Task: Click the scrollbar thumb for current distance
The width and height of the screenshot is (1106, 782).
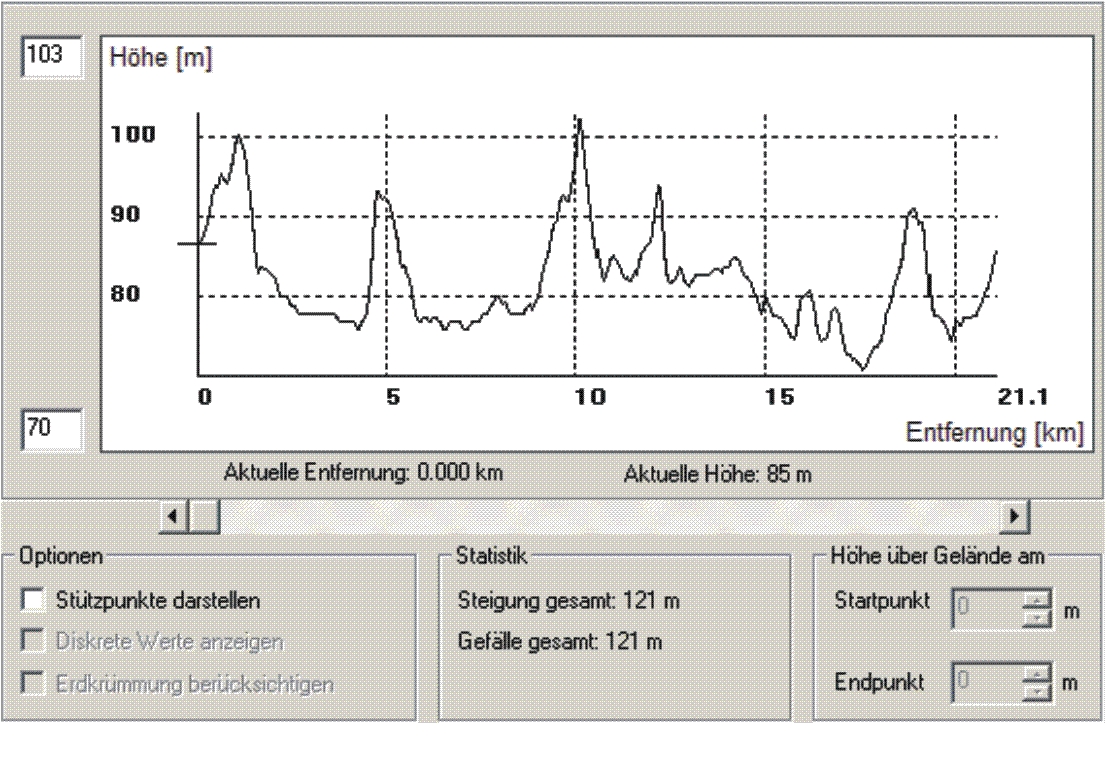Action: pos(205,517)
